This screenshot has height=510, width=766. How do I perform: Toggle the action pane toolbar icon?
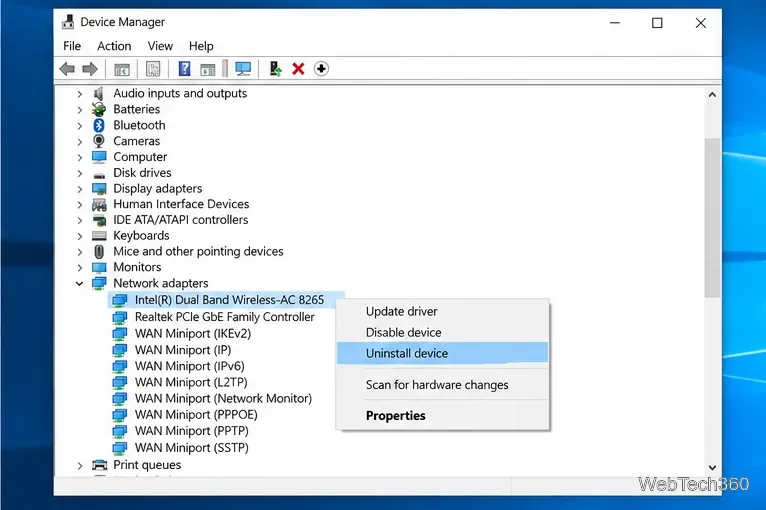click(x=208, y=69)
